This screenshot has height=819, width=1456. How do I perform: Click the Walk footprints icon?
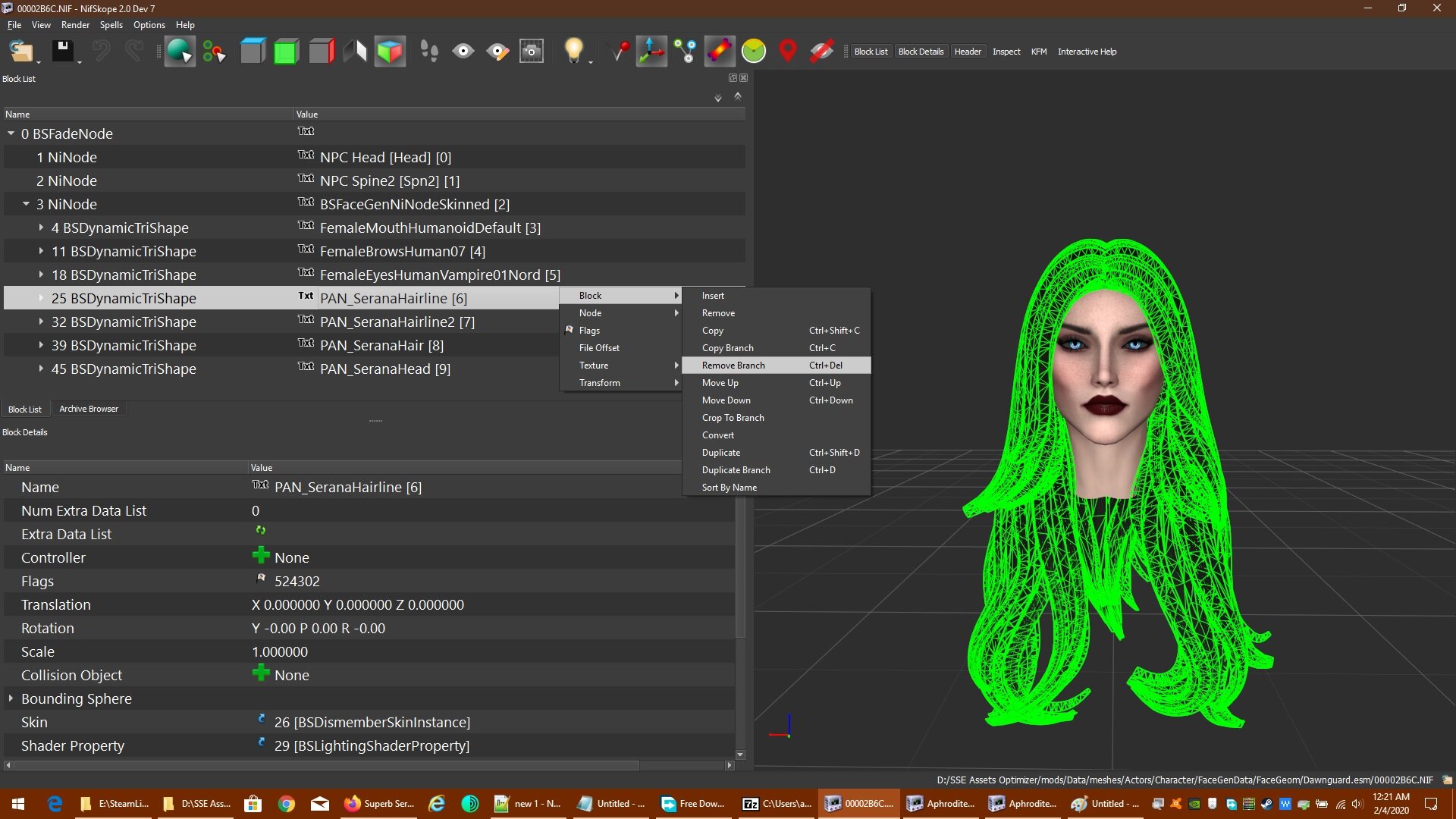coord(429,52)
